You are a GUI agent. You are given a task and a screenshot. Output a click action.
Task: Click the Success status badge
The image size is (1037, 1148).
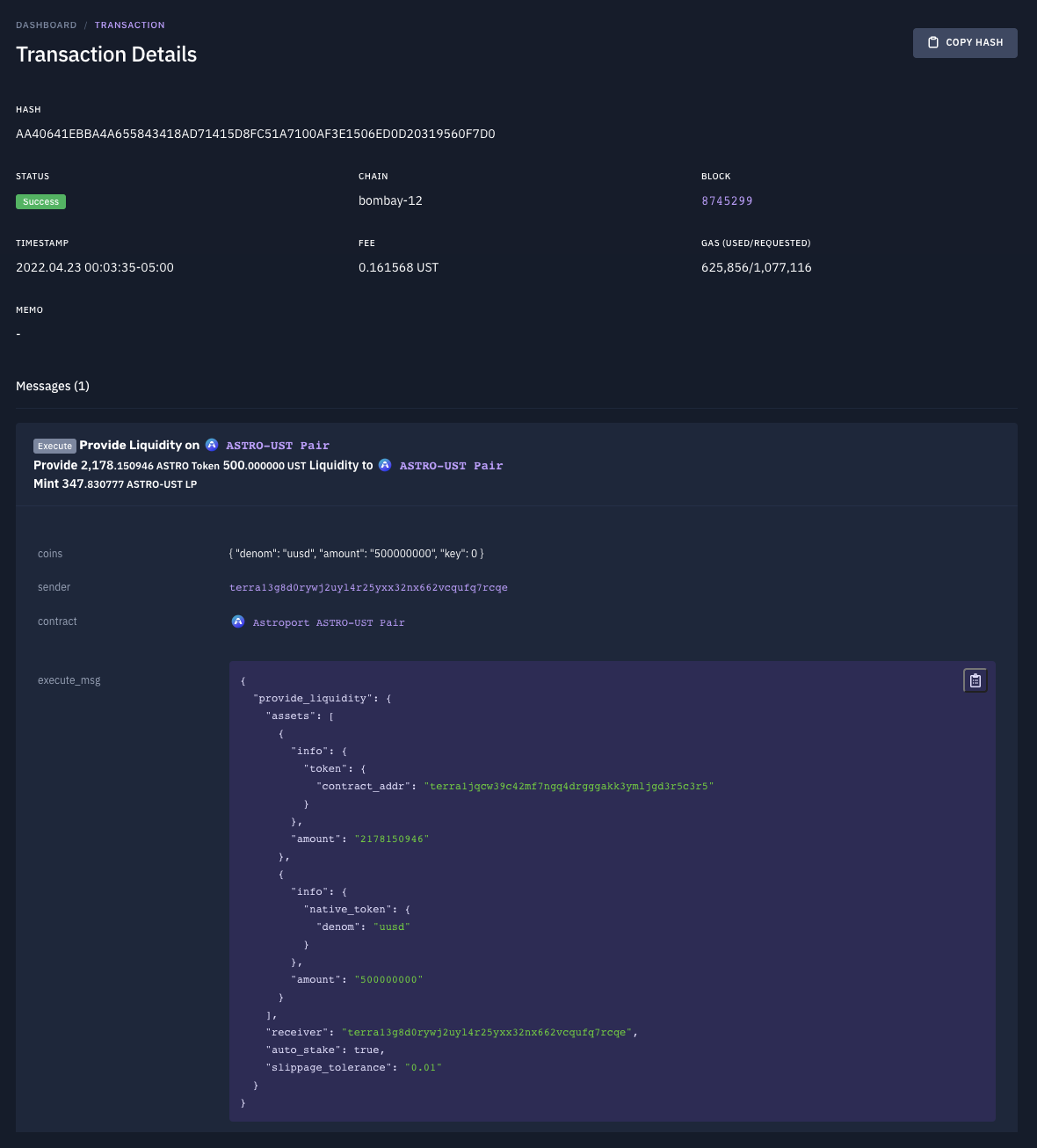(x=40, y=202)
